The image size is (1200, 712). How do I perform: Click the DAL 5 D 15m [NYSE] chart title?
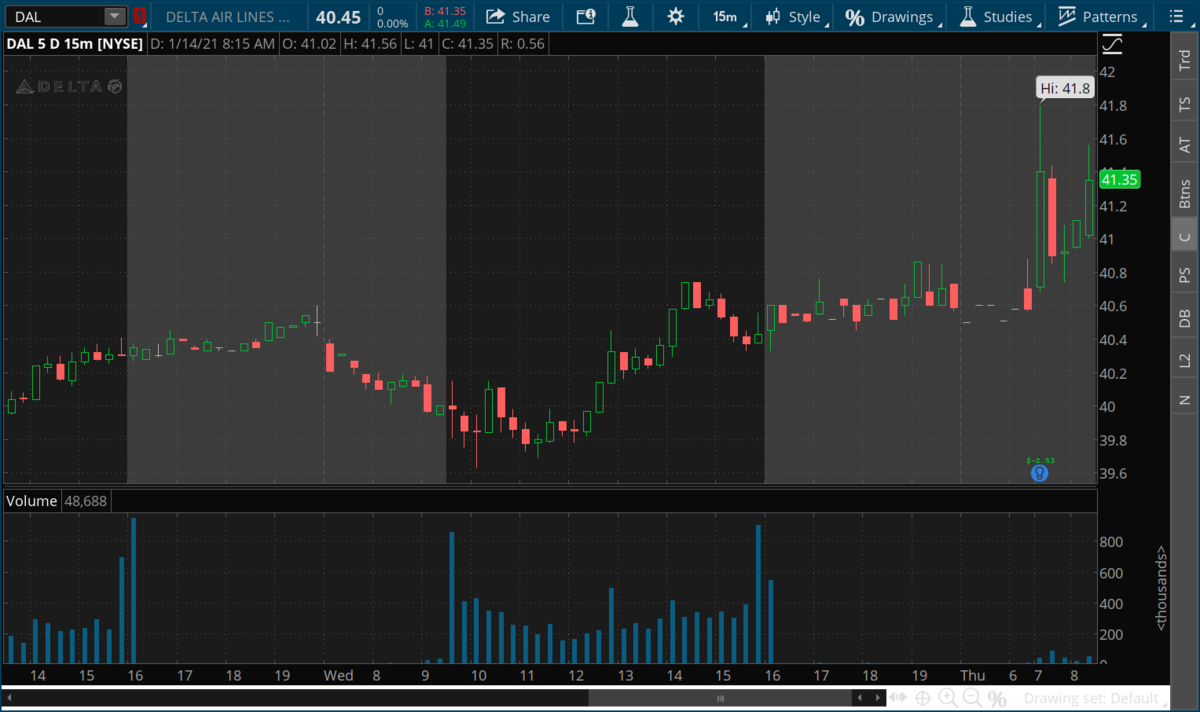[x=74, y=44]
